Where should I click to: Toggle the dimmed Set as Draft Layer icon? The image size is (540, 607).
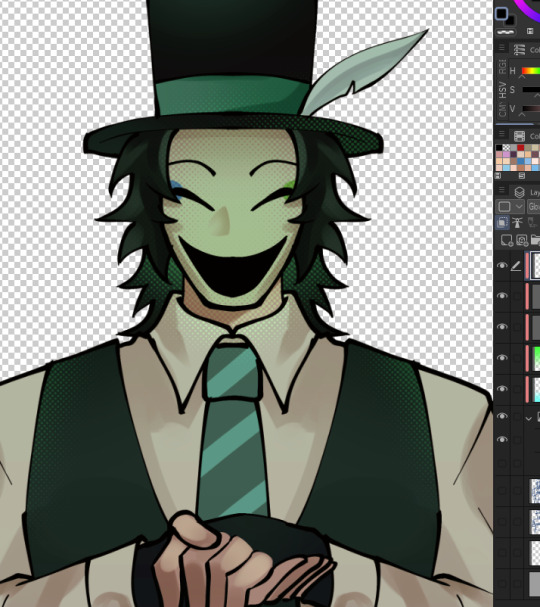(x=533, y=223)
